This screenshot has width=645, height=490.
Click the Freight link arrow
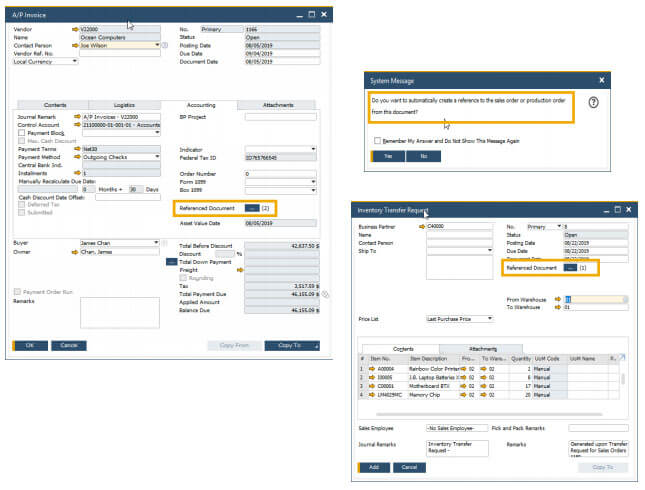coord(242,270)
